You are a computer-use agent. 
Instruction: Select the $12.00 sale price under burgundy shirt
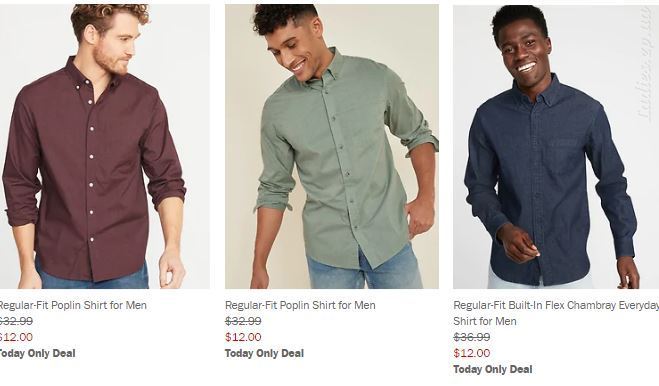coord(16,337)
